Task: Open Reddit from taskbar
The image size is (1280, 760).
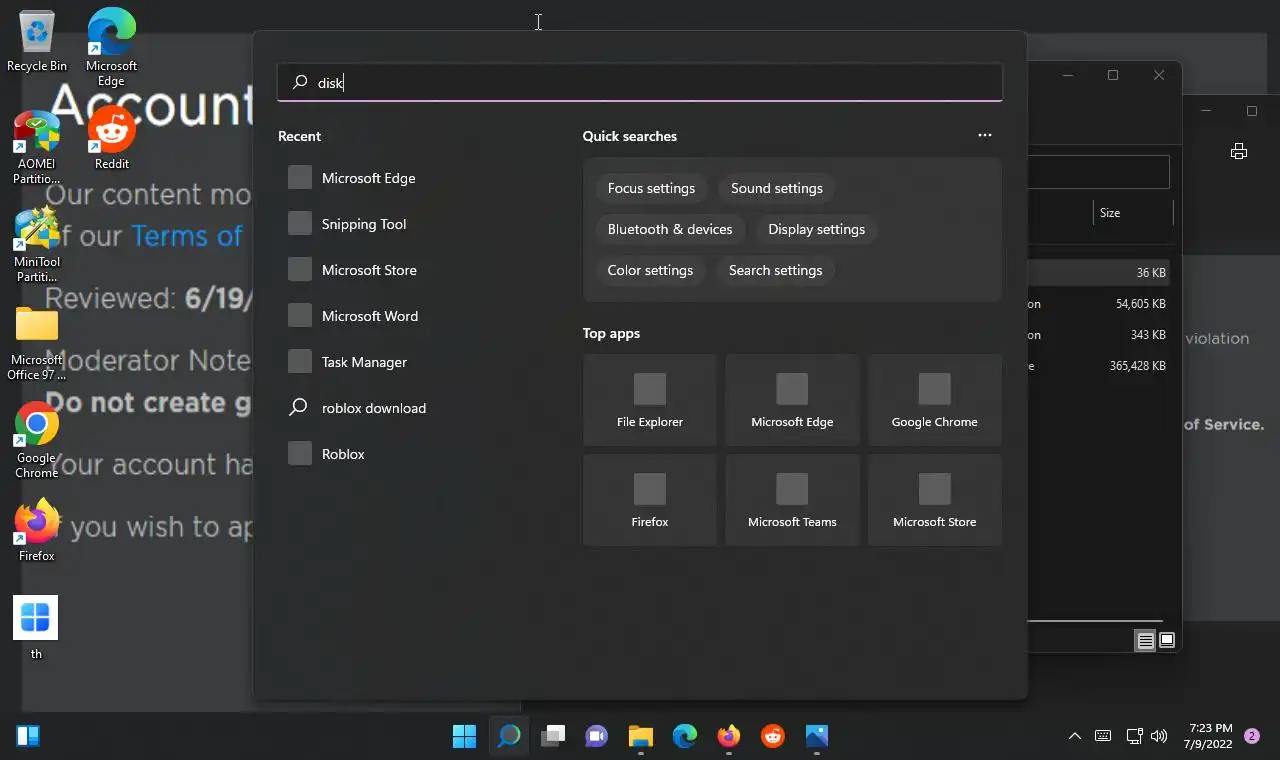Action: tap(773, 737)
